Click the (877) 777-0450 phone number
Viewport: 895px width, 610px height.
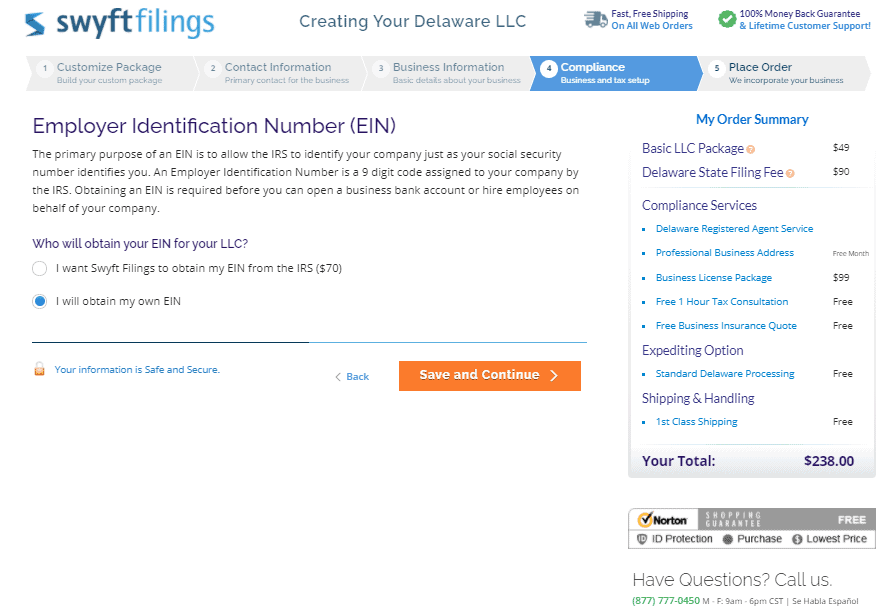tap(666, 600)
